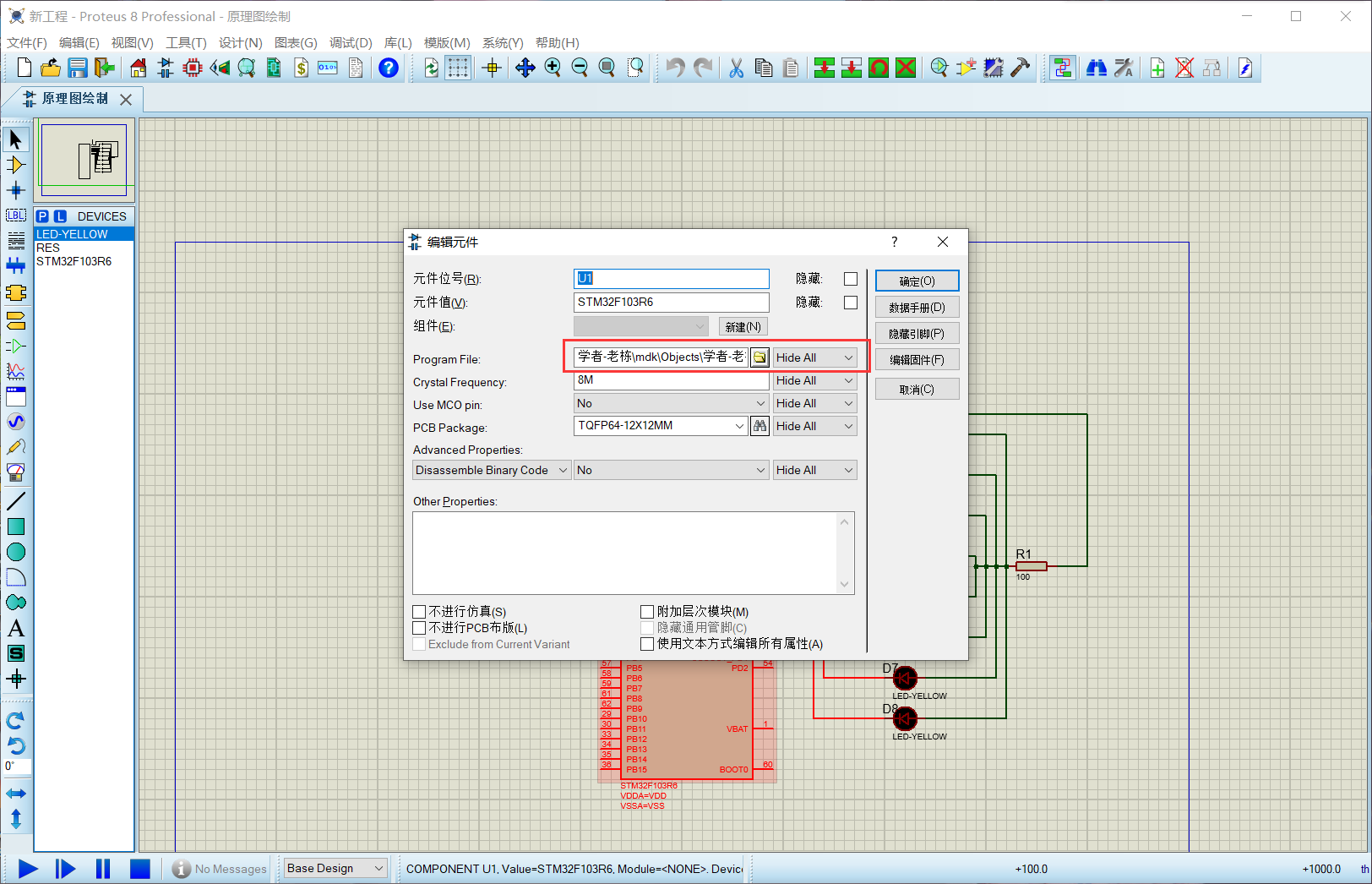
Task: Click the Undo arrow icon
Action: click(675, 68)
